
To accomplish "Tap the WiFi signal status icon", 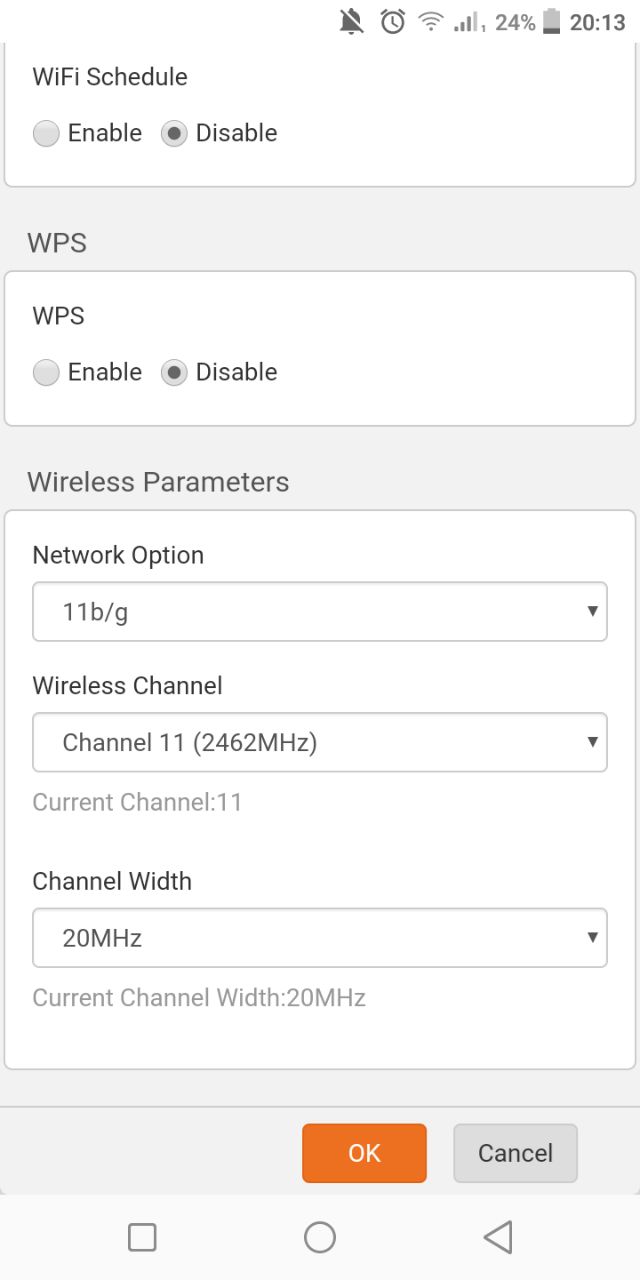I will 431,22.
